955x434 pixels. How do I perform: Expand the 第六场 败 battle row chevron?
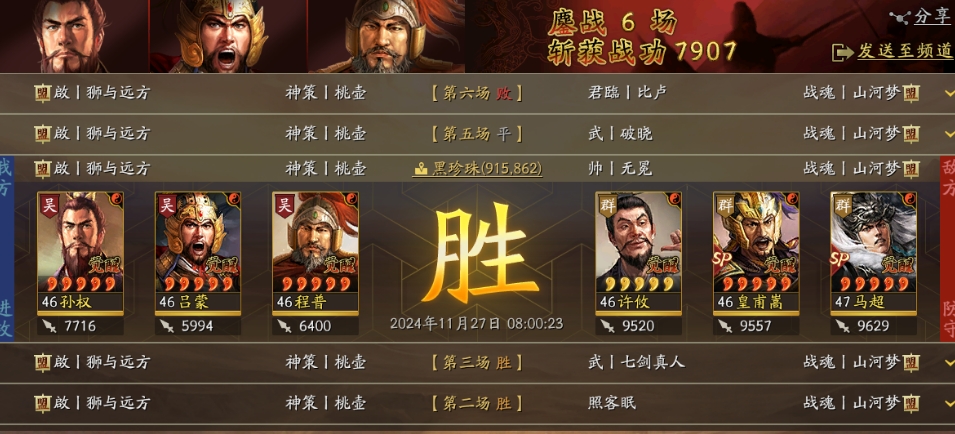pos(948,93)
